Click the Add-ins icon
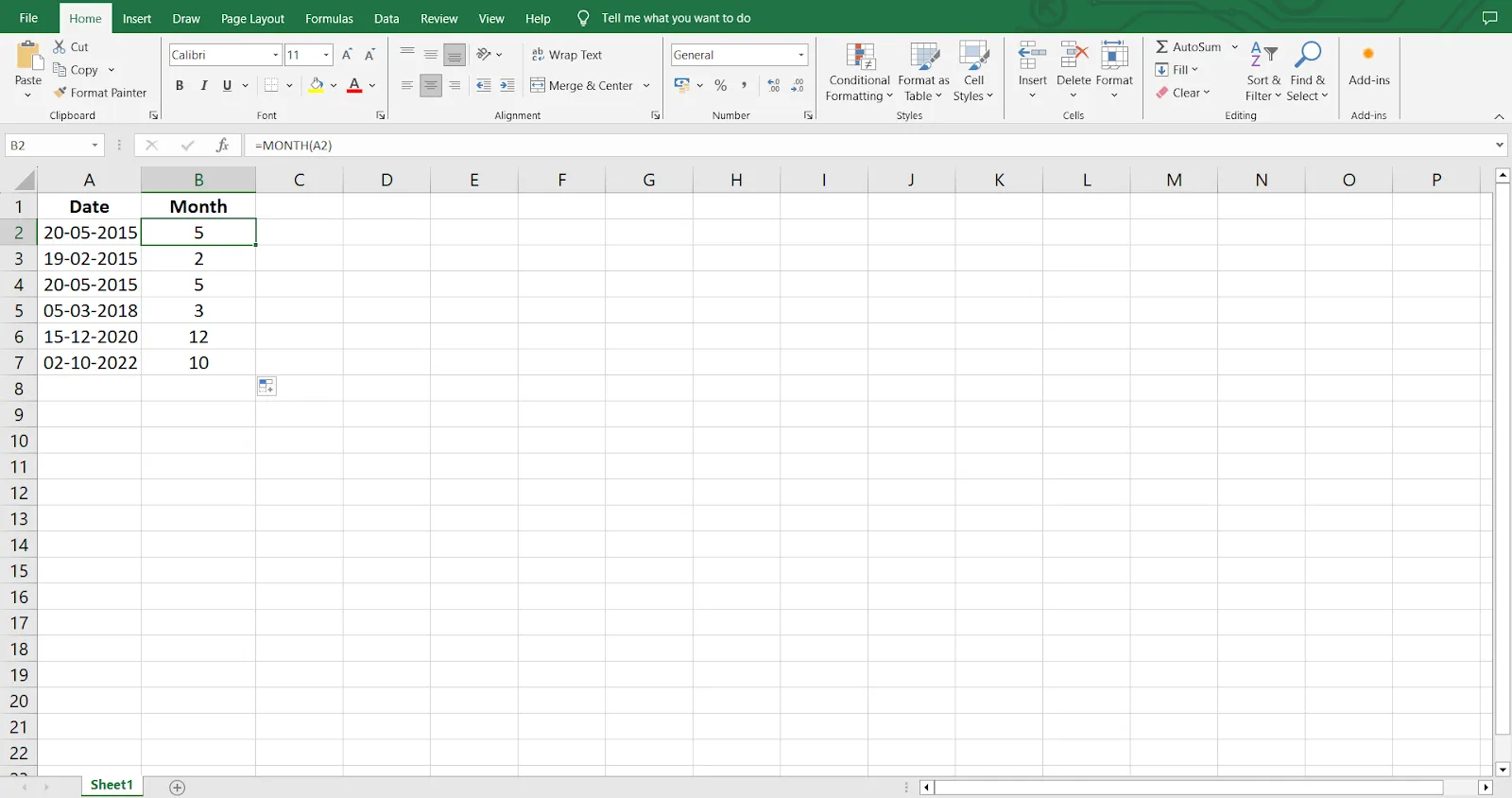The height and width of the screenshot is (798, 1512). pyautogui.click(x=1368, y=55)
